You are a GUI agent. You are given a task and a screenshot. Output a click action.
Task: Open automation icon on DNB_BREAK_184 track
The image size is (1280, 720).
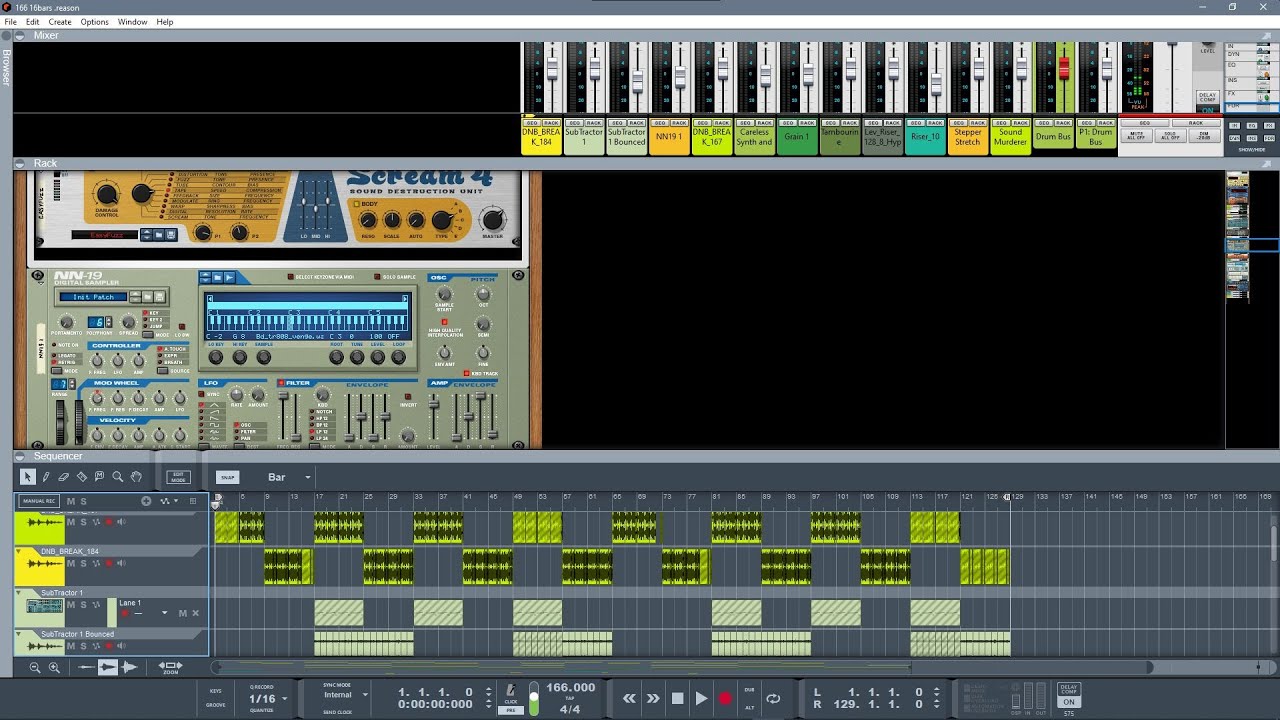click(97, 563)
